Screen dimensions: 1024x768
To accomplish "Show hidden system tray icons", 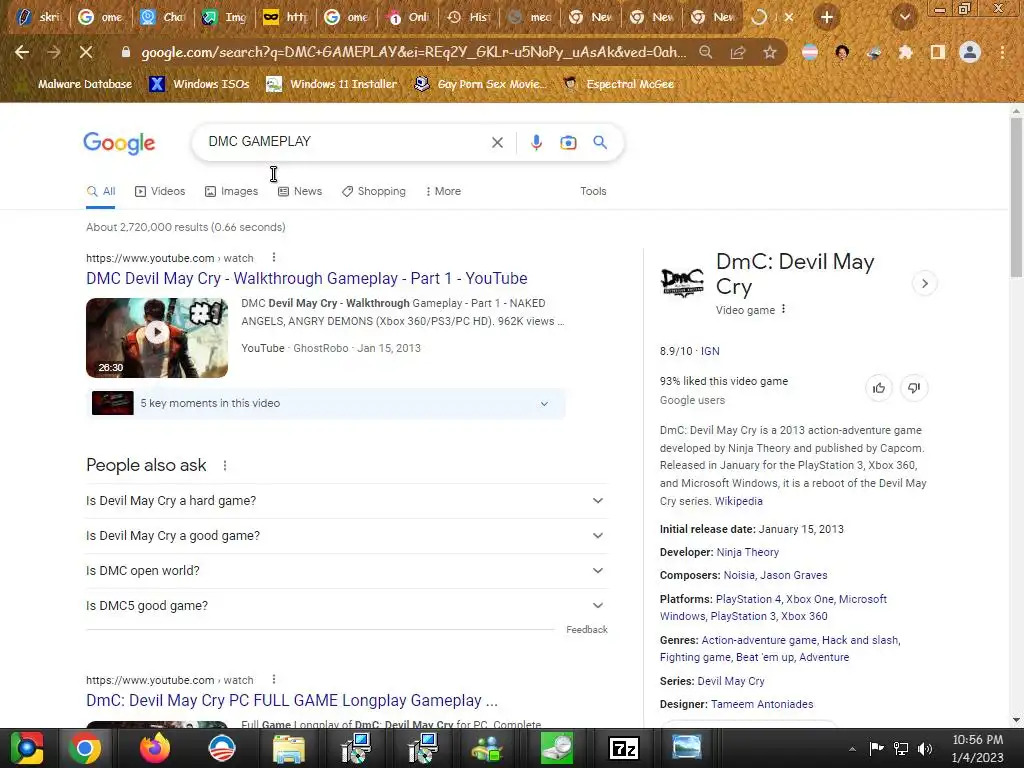I will pyautogui.click(x=852, y=749).
